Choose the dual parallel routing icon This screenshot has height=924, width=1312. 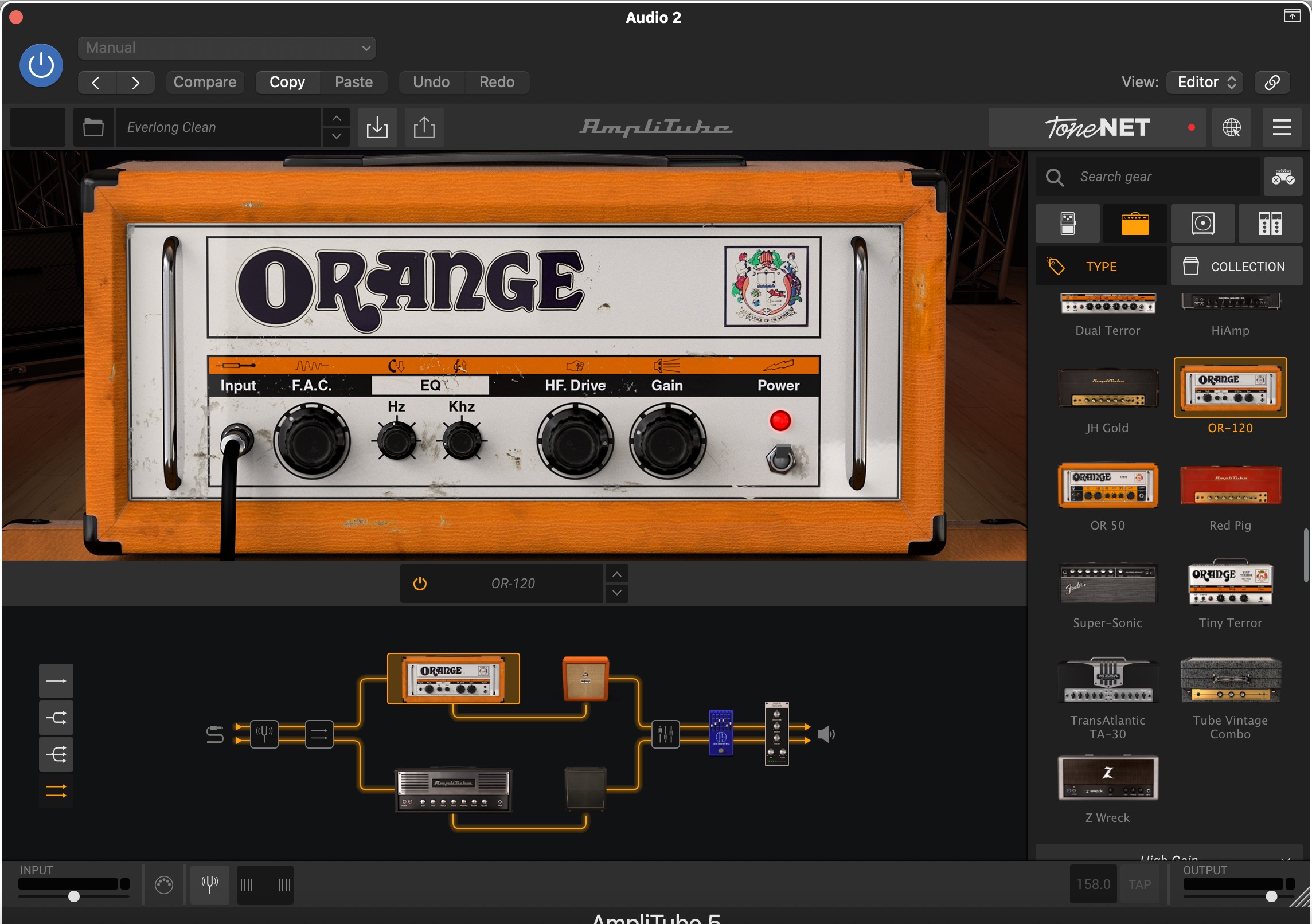click(56, 791)
